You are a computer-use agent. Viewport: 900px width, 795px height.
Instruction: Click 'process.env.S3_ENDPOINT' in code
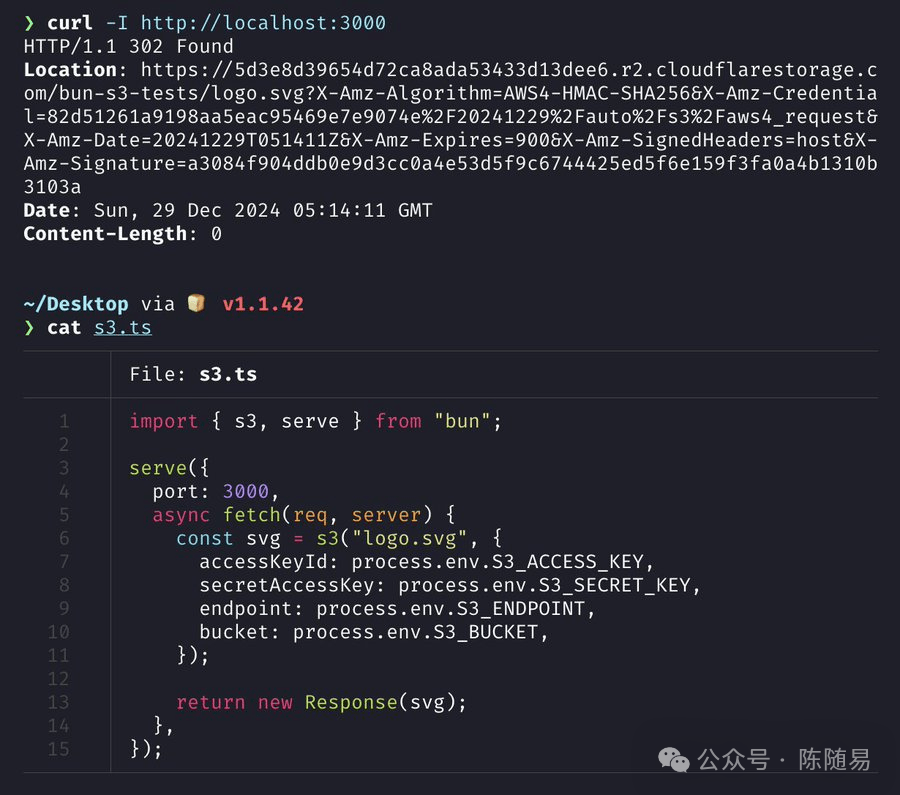[451, 608]
